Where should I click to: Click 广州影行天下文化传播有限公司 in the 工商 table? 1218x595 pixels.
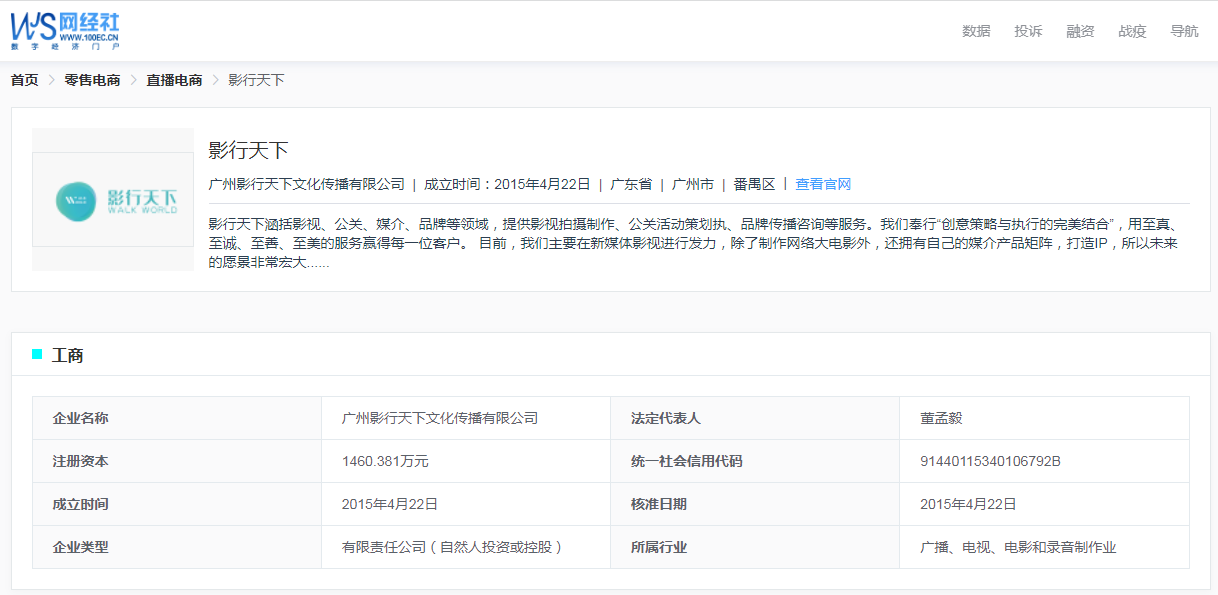click(x=440, y=418)
